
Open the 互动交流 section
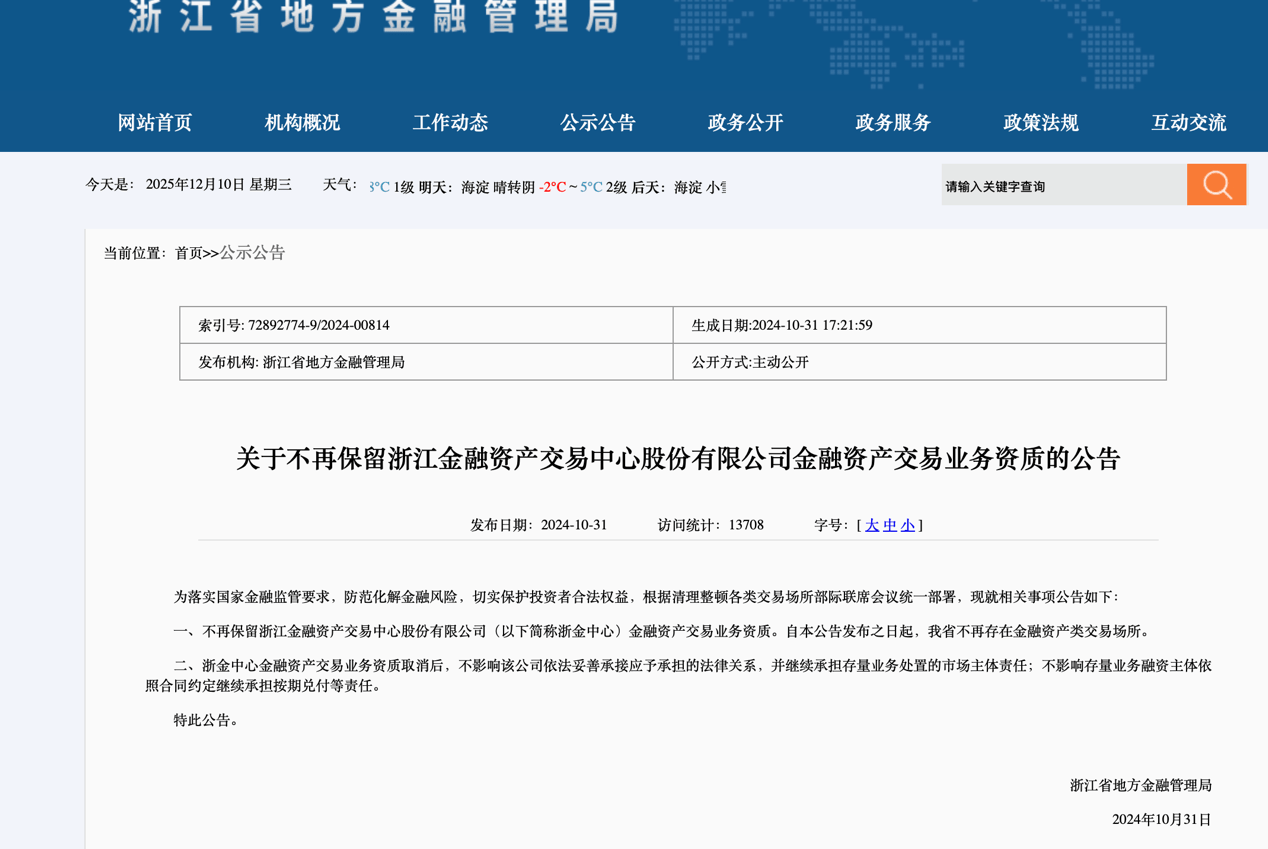(x=1187, y=122)
